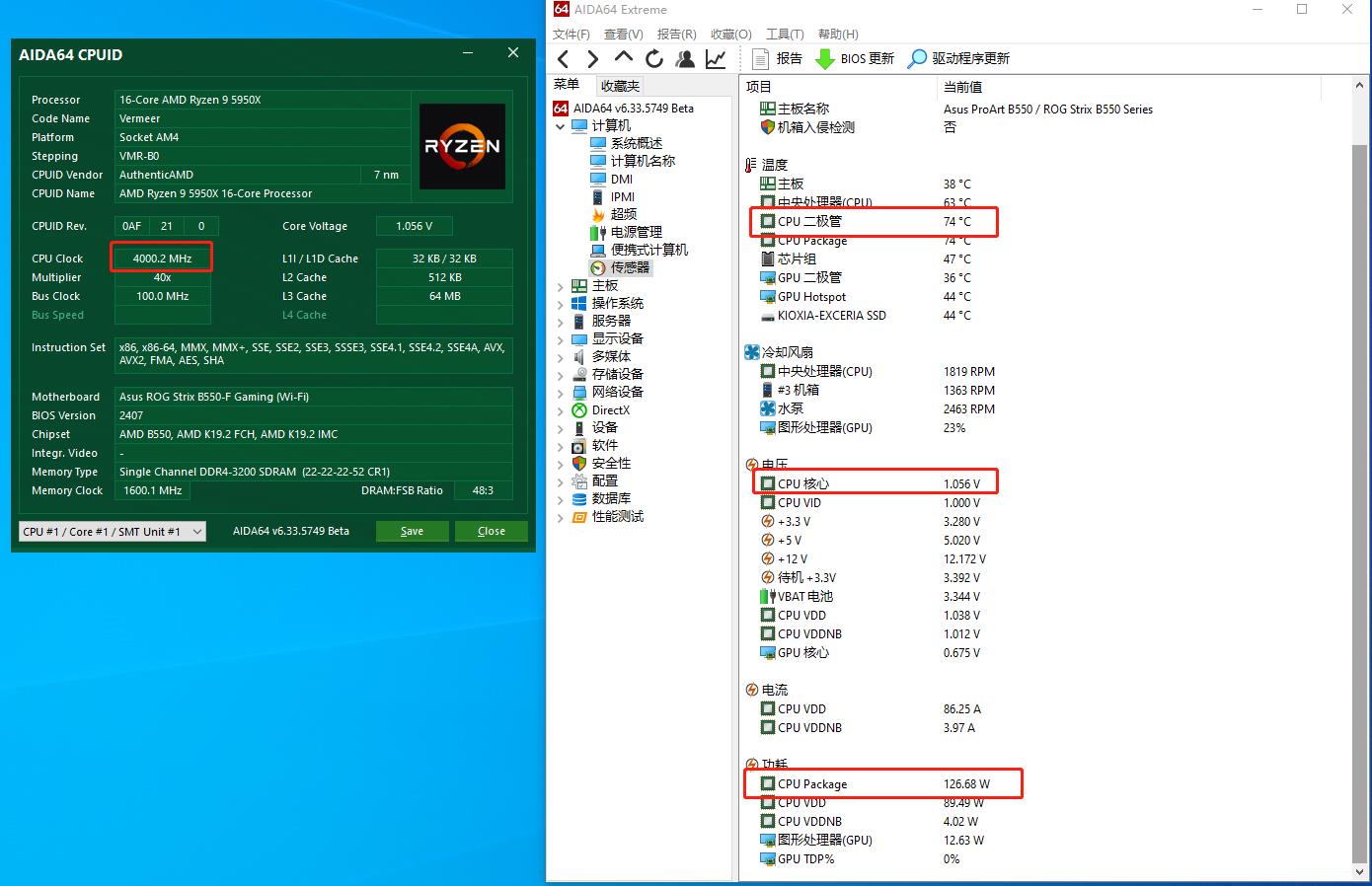
Task: Go forward with the right arrow toolbar icon
Action: (592, 59)
